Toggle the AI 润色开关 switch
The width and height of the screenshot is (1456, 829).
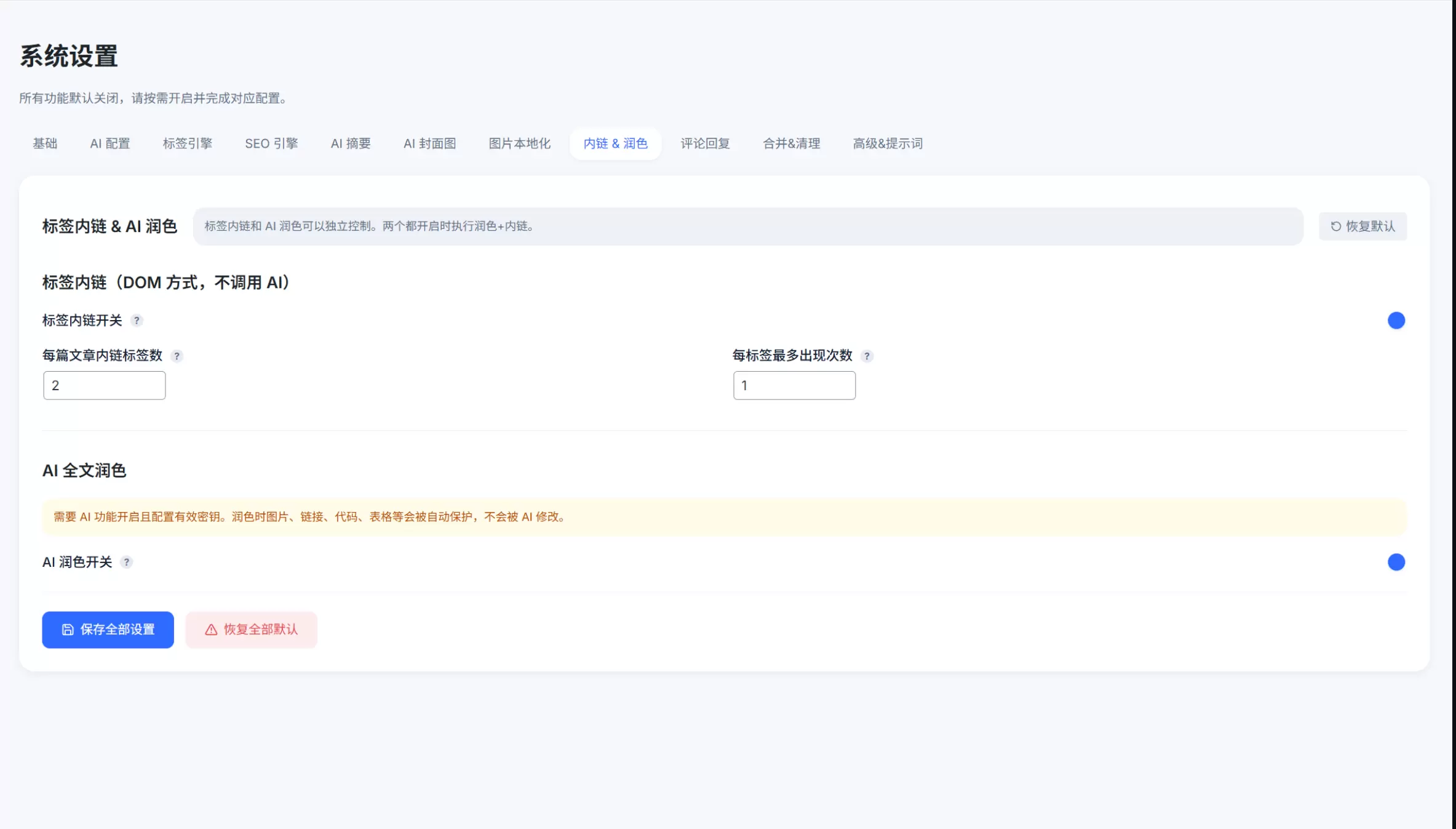pyautogui.click(x=1396, y=562)
